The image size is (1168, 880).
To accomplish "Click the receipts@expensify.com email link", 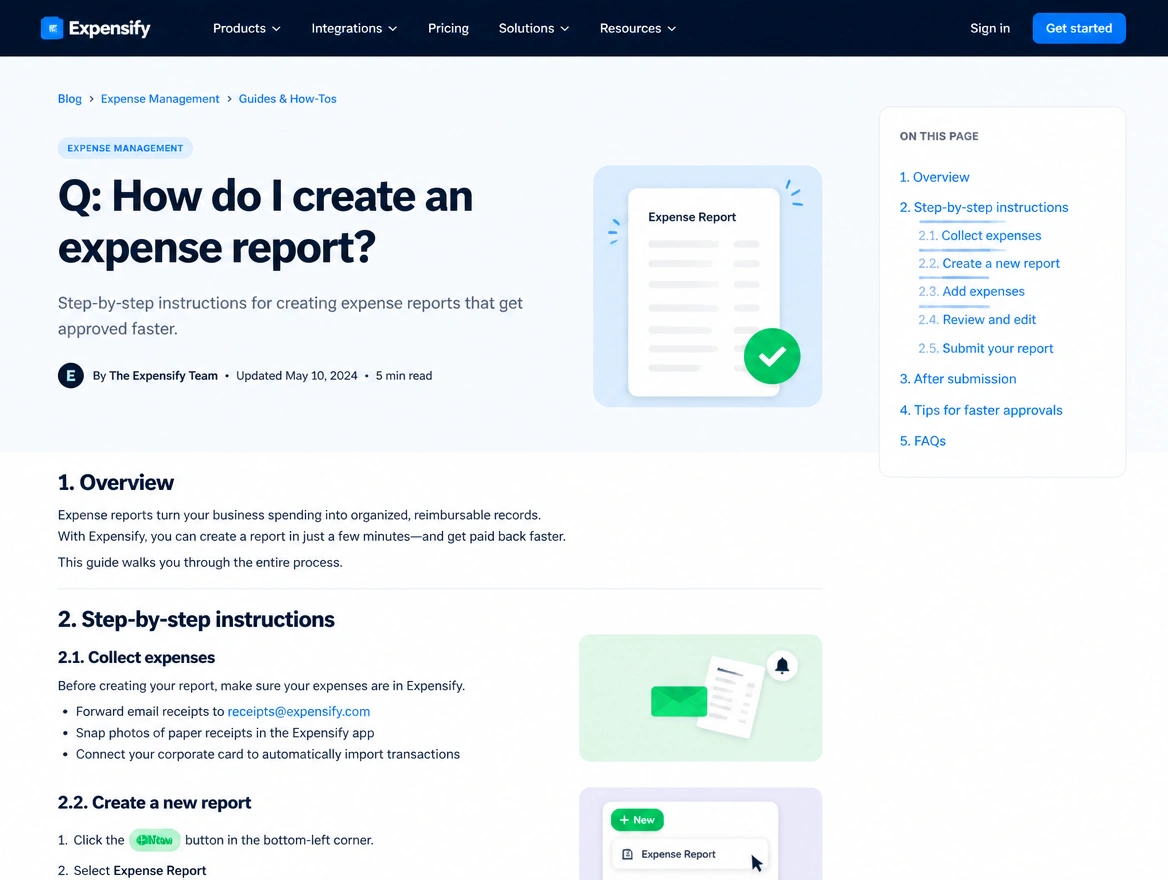I will [x=299, y=712].
